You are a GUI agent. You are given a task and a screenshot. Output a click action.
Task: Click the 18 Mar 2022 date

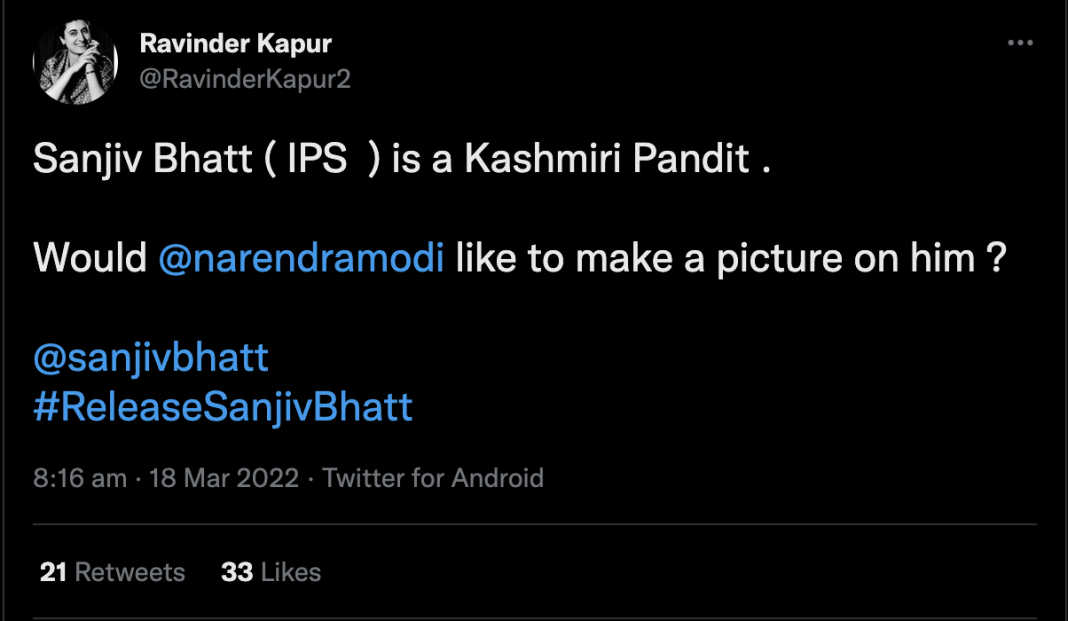coord(224,478)
